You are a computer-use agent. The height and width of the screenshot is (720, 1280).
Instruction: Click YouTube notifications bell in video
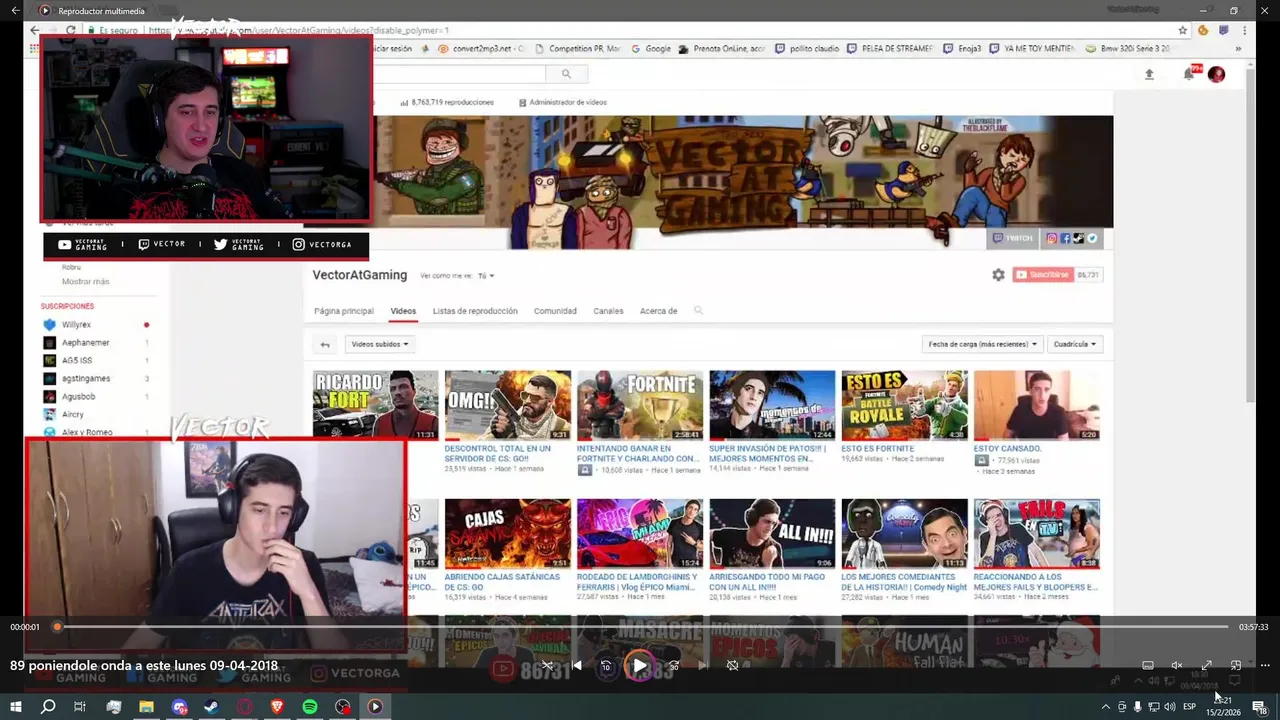(x=1188, y=74)
